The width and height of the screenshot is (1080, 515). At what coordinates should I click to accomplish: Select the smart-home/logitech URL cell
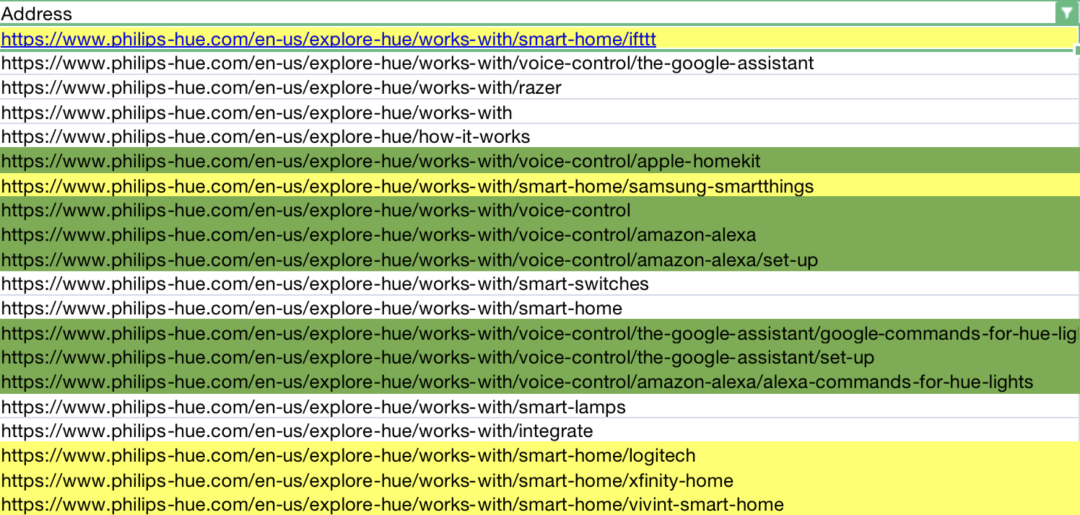pyautogui.click(x=540, y=456)
